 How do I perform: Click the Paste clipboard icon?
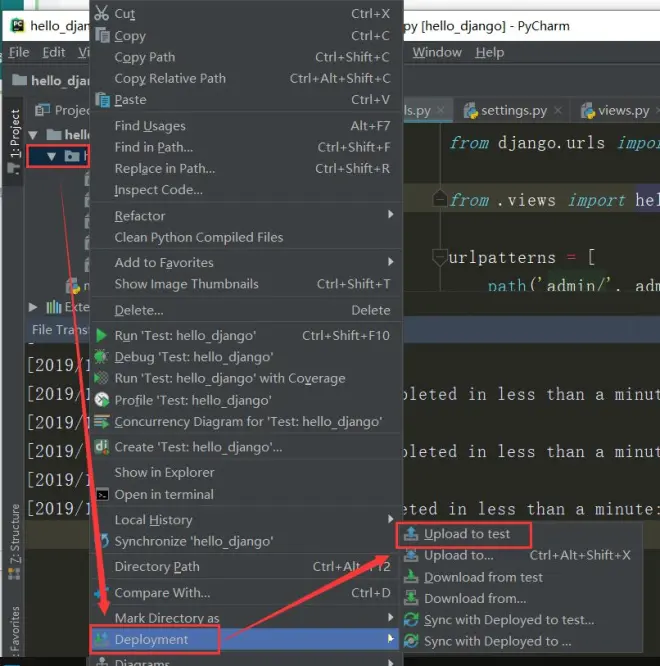102,100
